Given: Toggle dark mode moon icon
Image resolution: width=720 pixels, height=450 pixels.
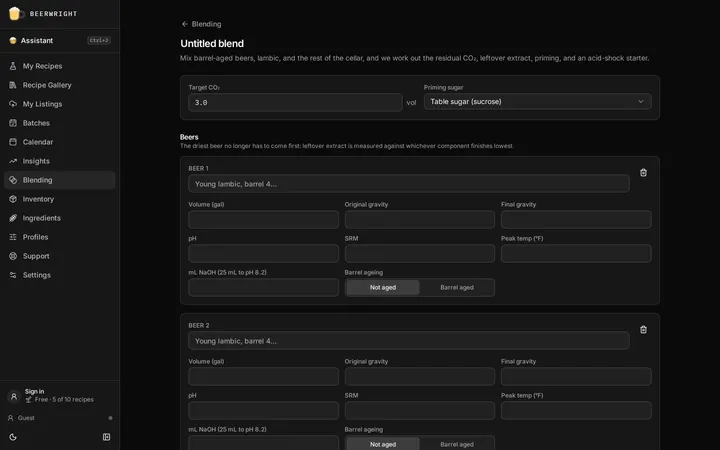Looking at the screenshot, I should [13, 437].
